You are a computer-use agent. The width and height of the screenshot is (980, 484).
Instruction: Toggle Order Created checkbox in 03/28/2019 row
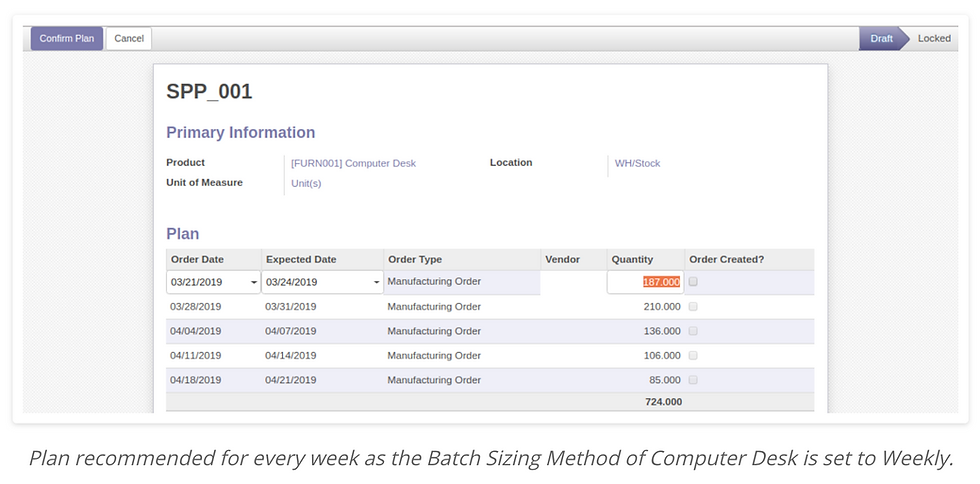(x=693, y=306)
